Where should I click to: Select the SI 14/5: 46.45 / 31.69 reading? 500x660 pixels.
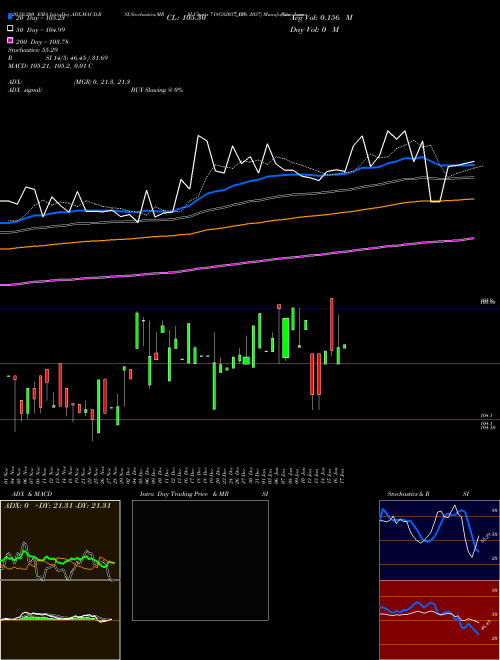click(x=77, y=58)
